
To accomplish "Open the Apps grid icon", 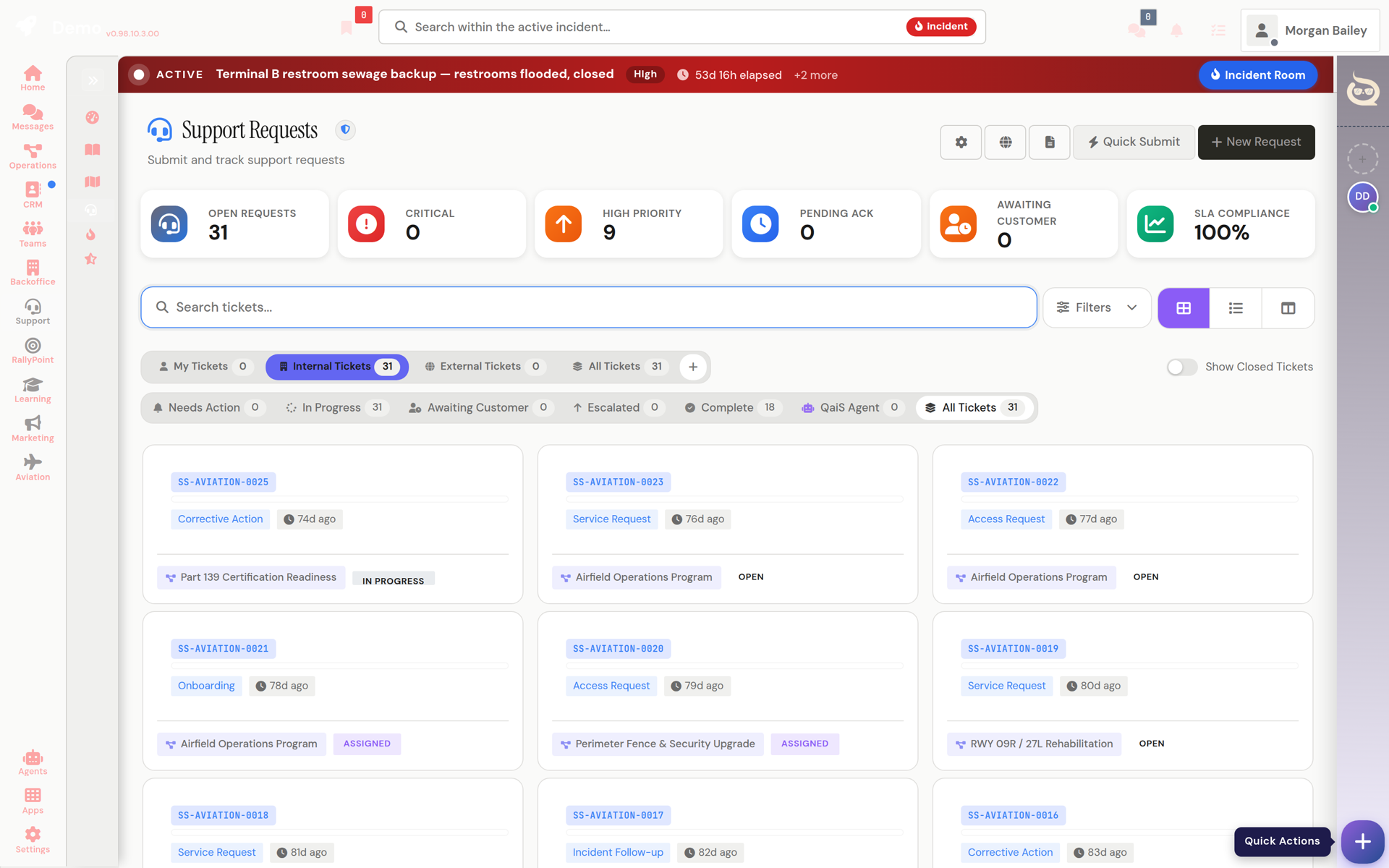I will pos(33,802).
